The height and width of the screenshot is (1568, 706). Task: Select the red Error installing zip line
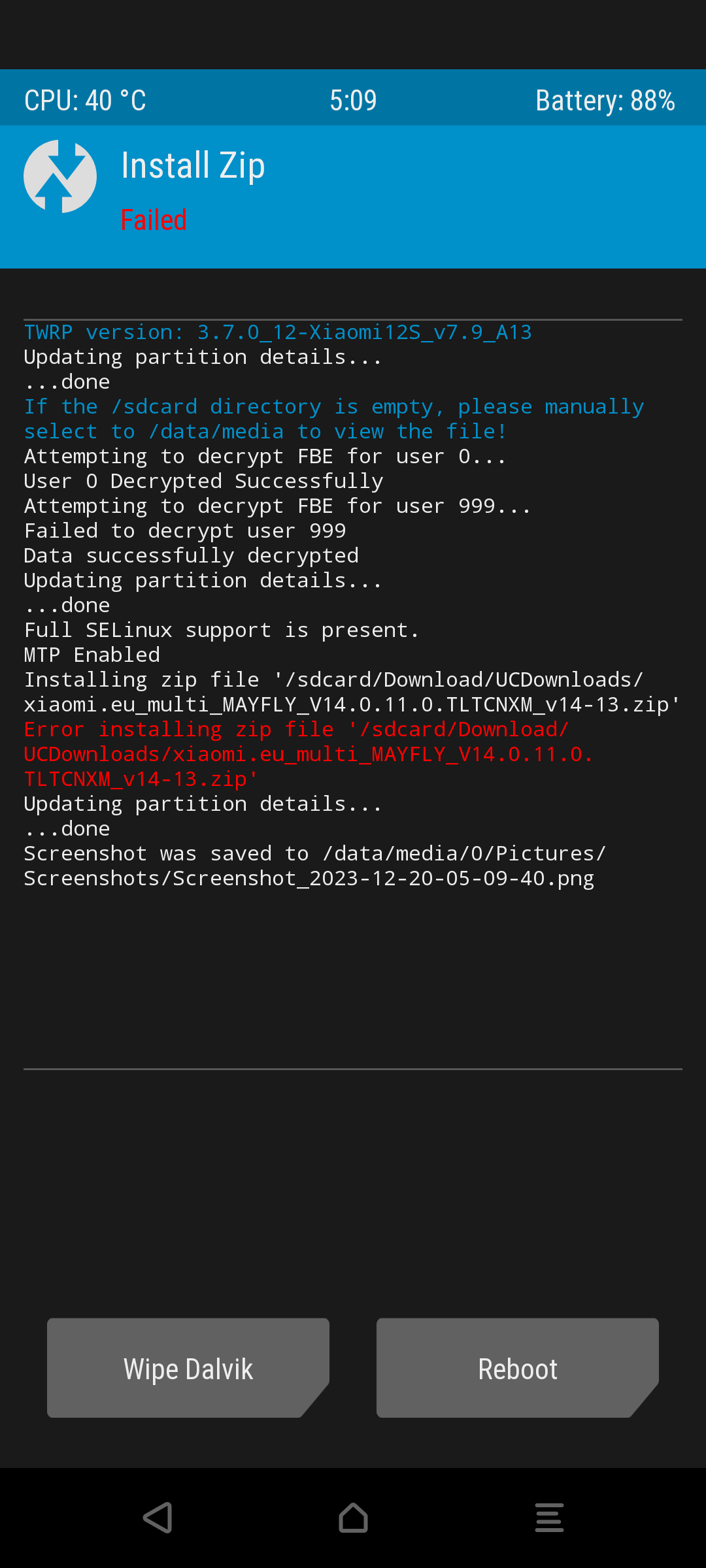309,754
